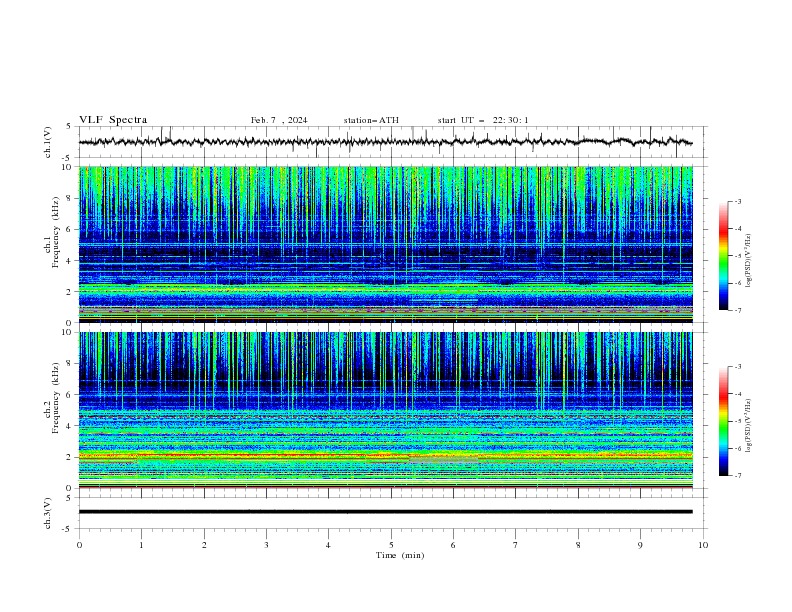
Task: Click the 'Time (min)' axis label
Action: pyautogui.click(x=400, y=555)
